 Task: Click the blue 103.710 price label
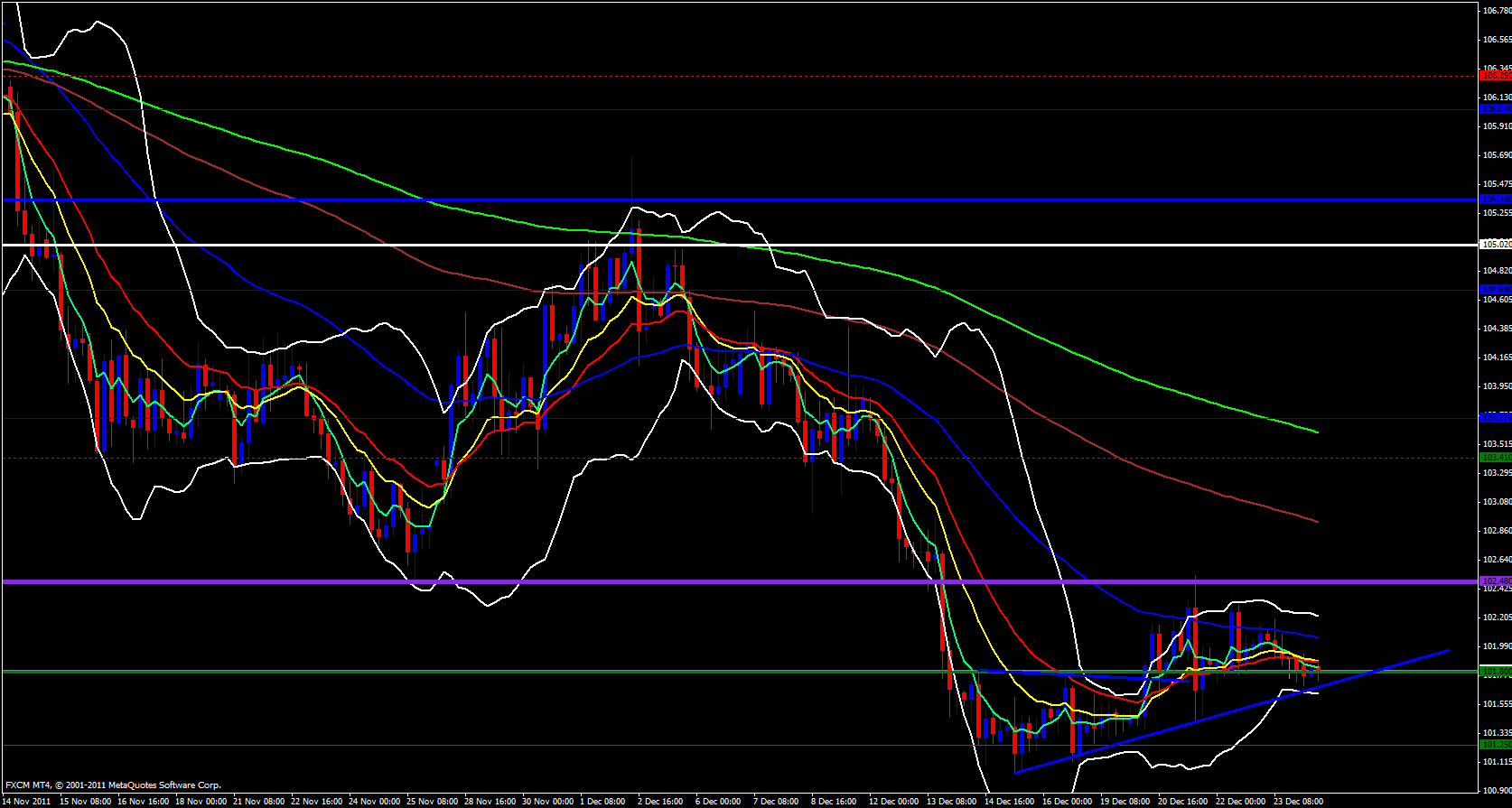point(1496,418)
